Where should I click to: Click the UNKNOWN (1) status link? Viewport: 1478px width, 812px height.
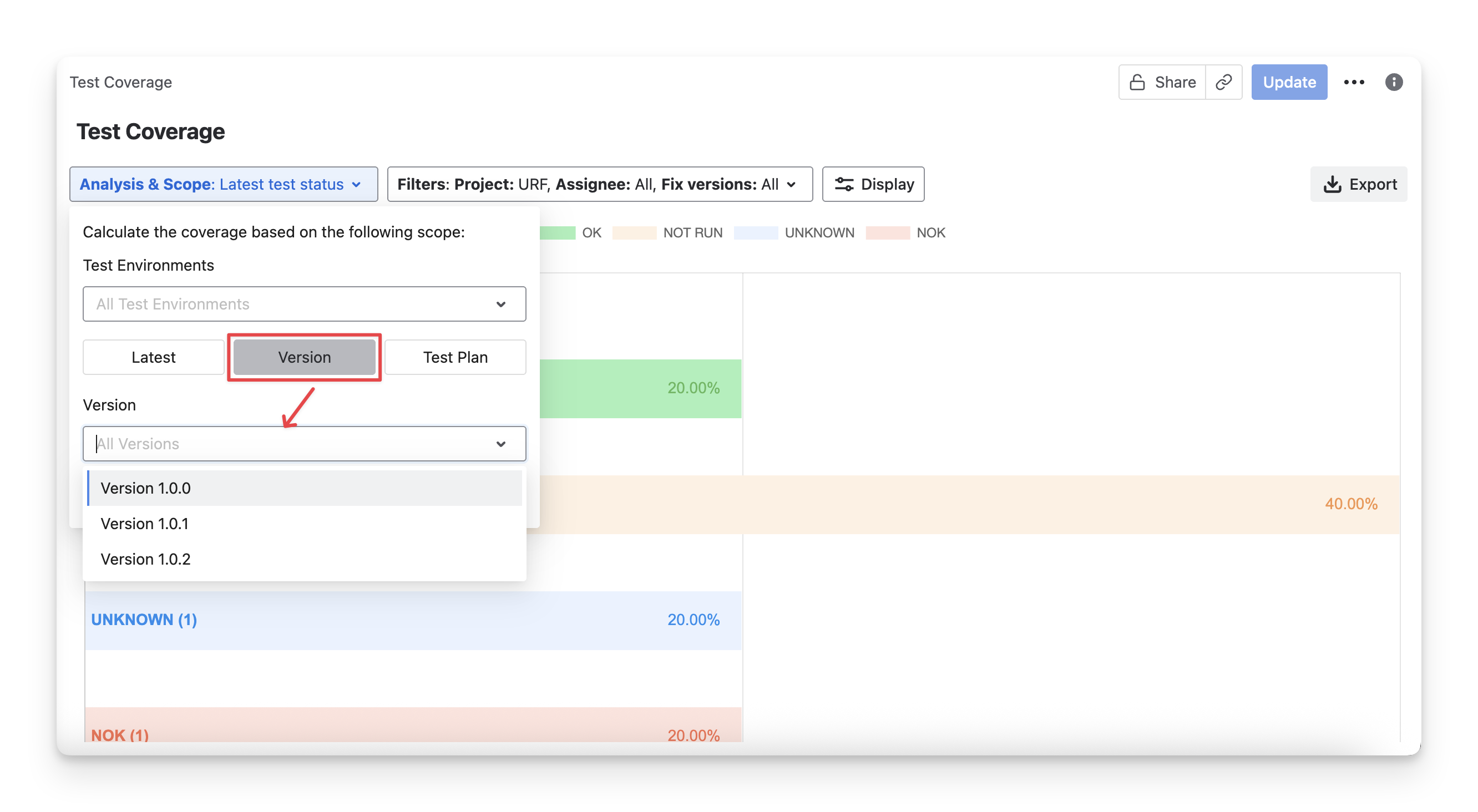click(144, 620)
